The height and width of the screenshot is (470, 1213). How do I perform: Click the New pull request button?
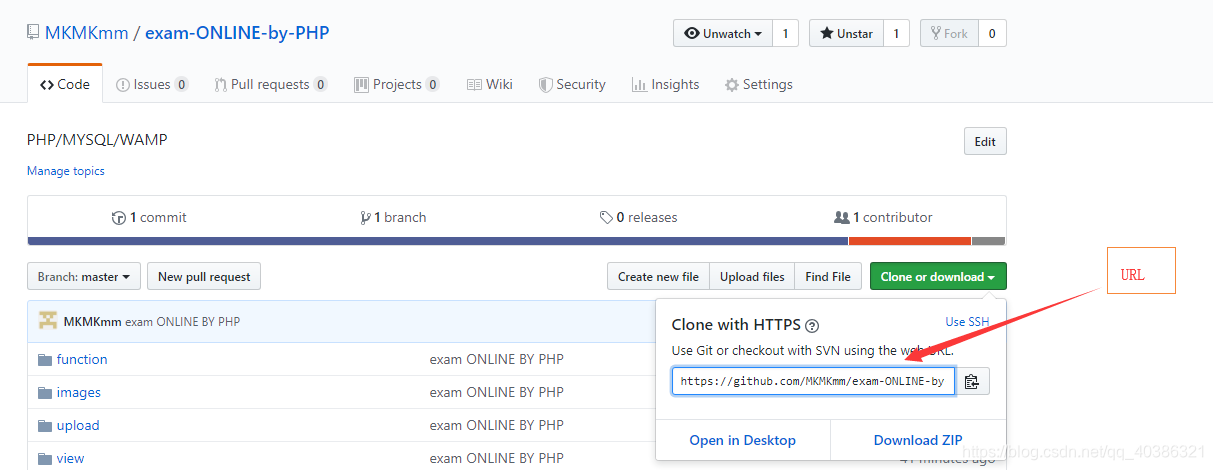204,277
